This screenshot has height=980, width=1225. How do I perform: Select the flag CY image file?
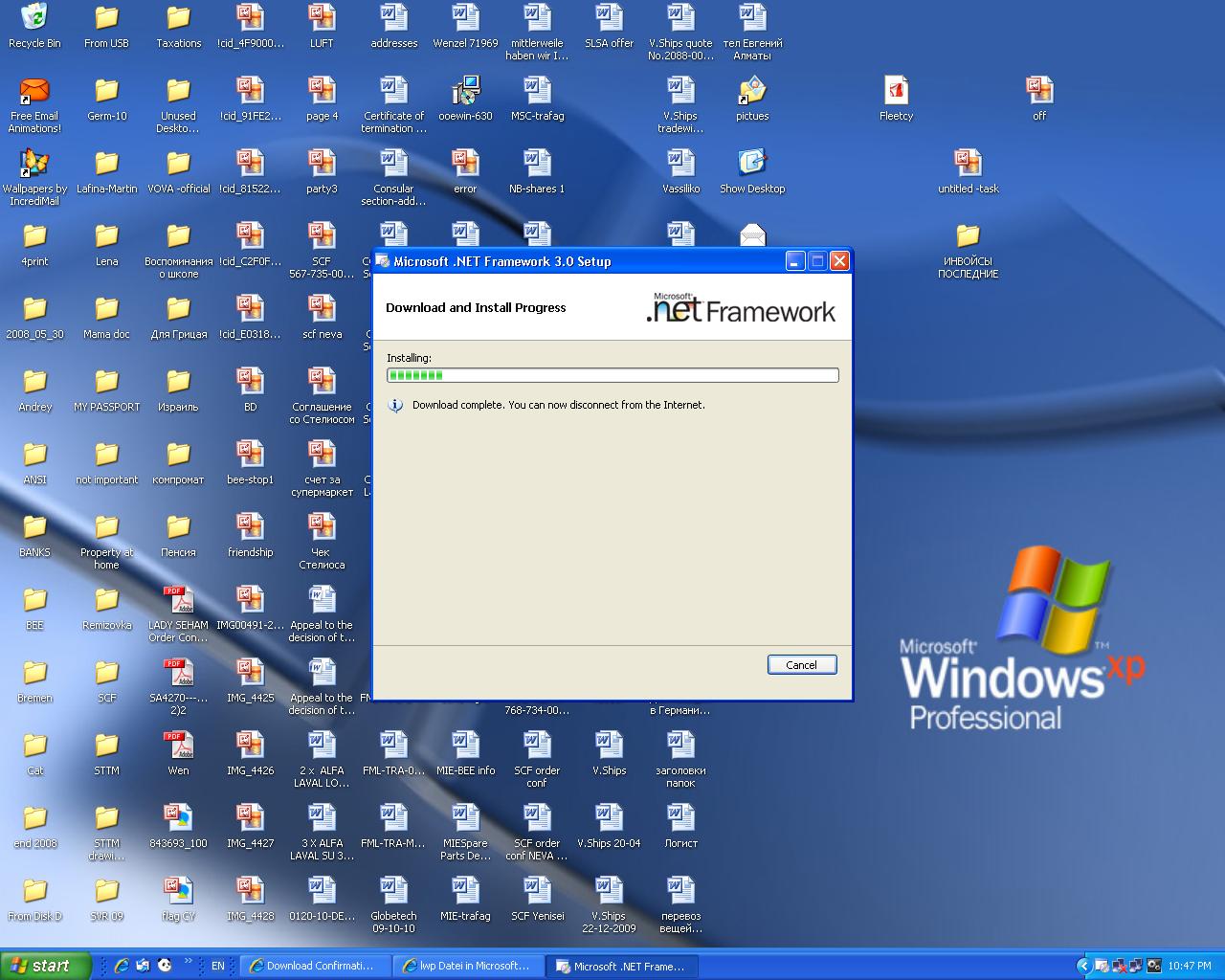coord(178,899)
